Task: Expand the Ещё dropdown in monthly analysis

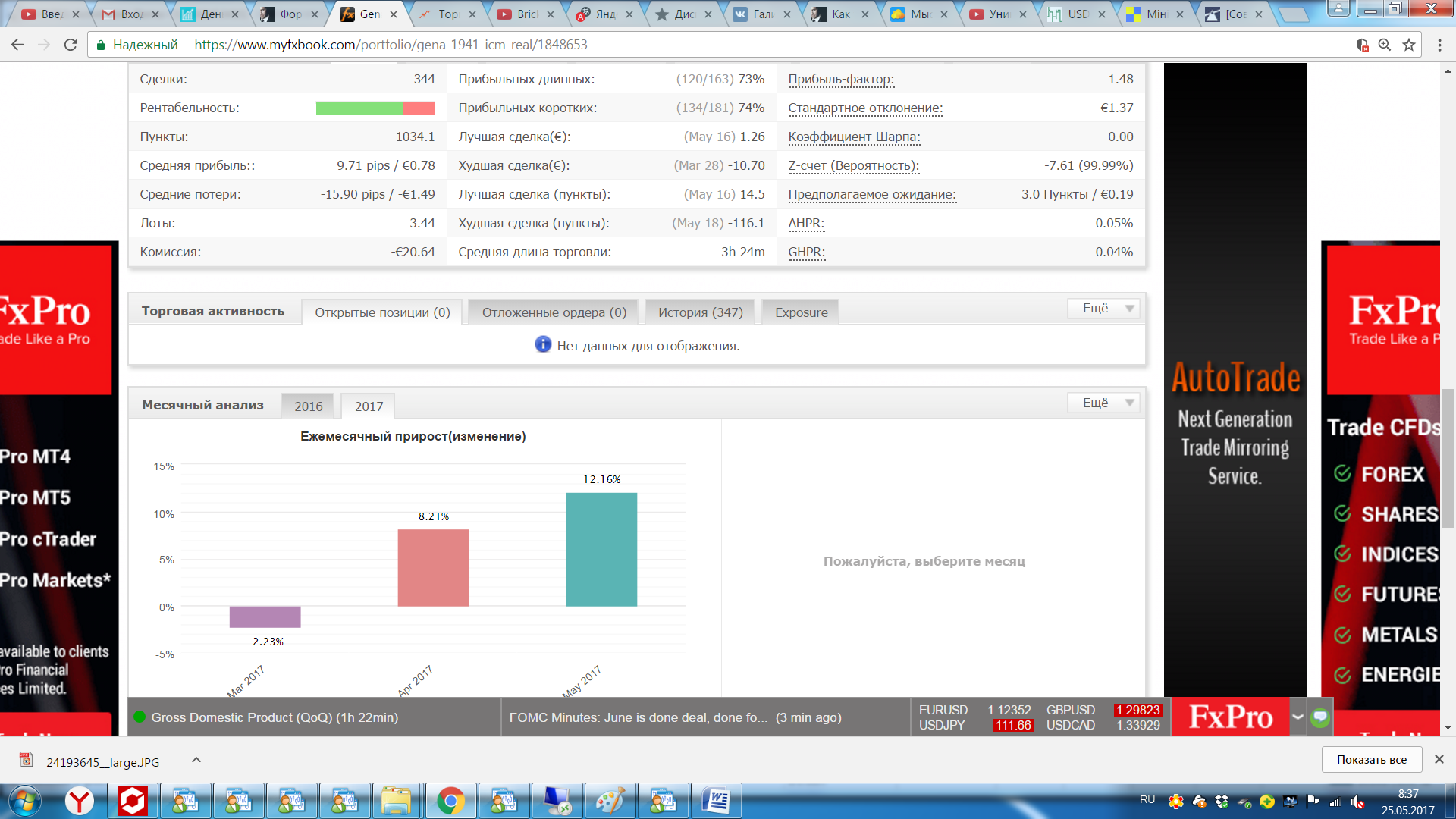Action: tap(1104, 403)
